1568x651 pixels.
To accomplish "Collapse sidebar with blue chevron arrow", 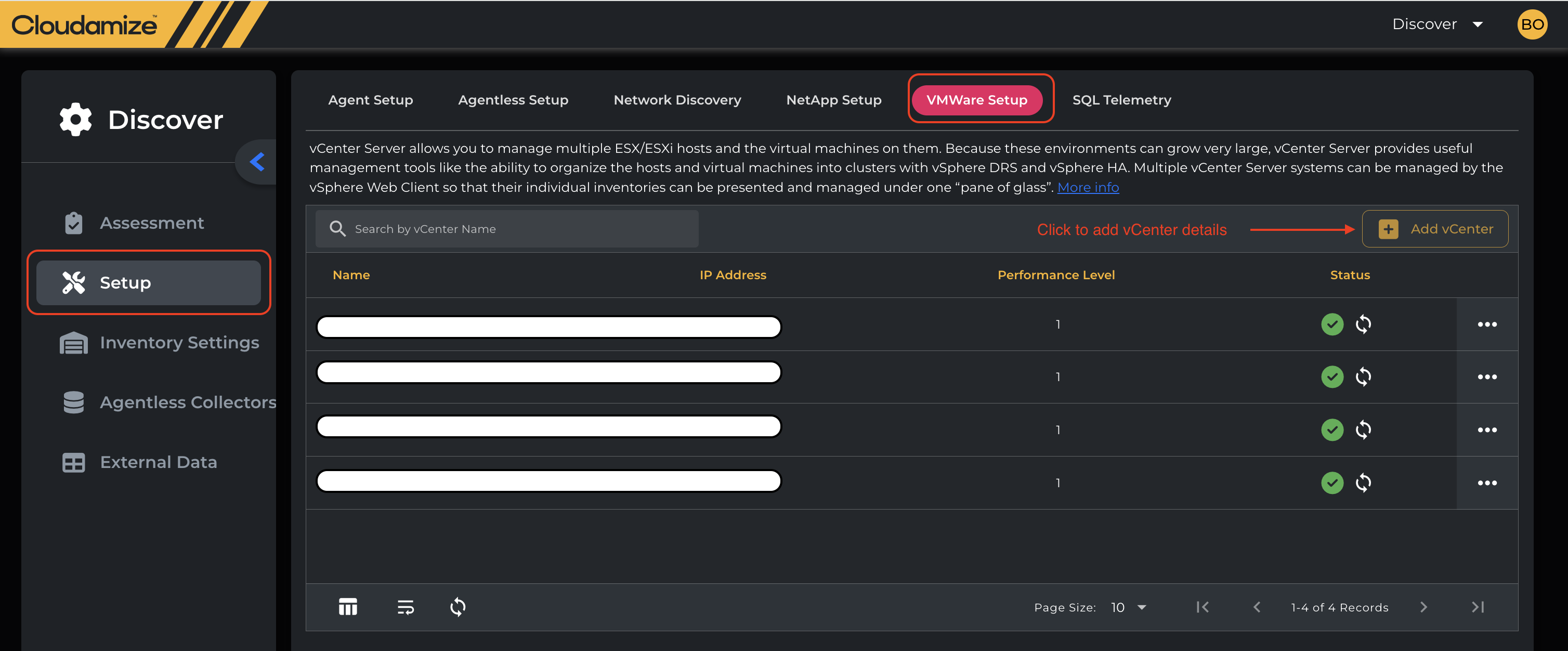I will [x=257, y=161].
